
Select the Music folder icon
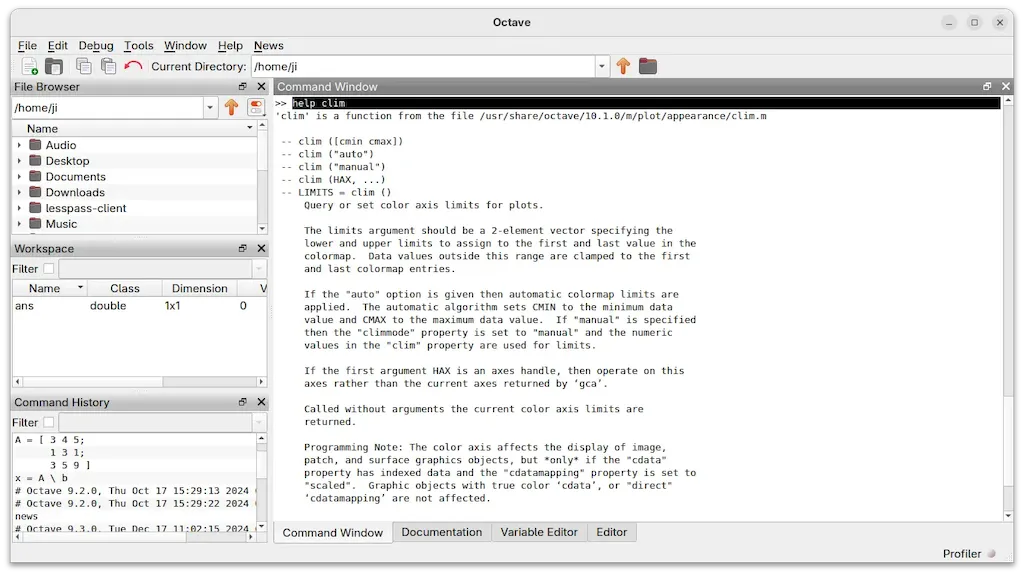click(35, 223)
